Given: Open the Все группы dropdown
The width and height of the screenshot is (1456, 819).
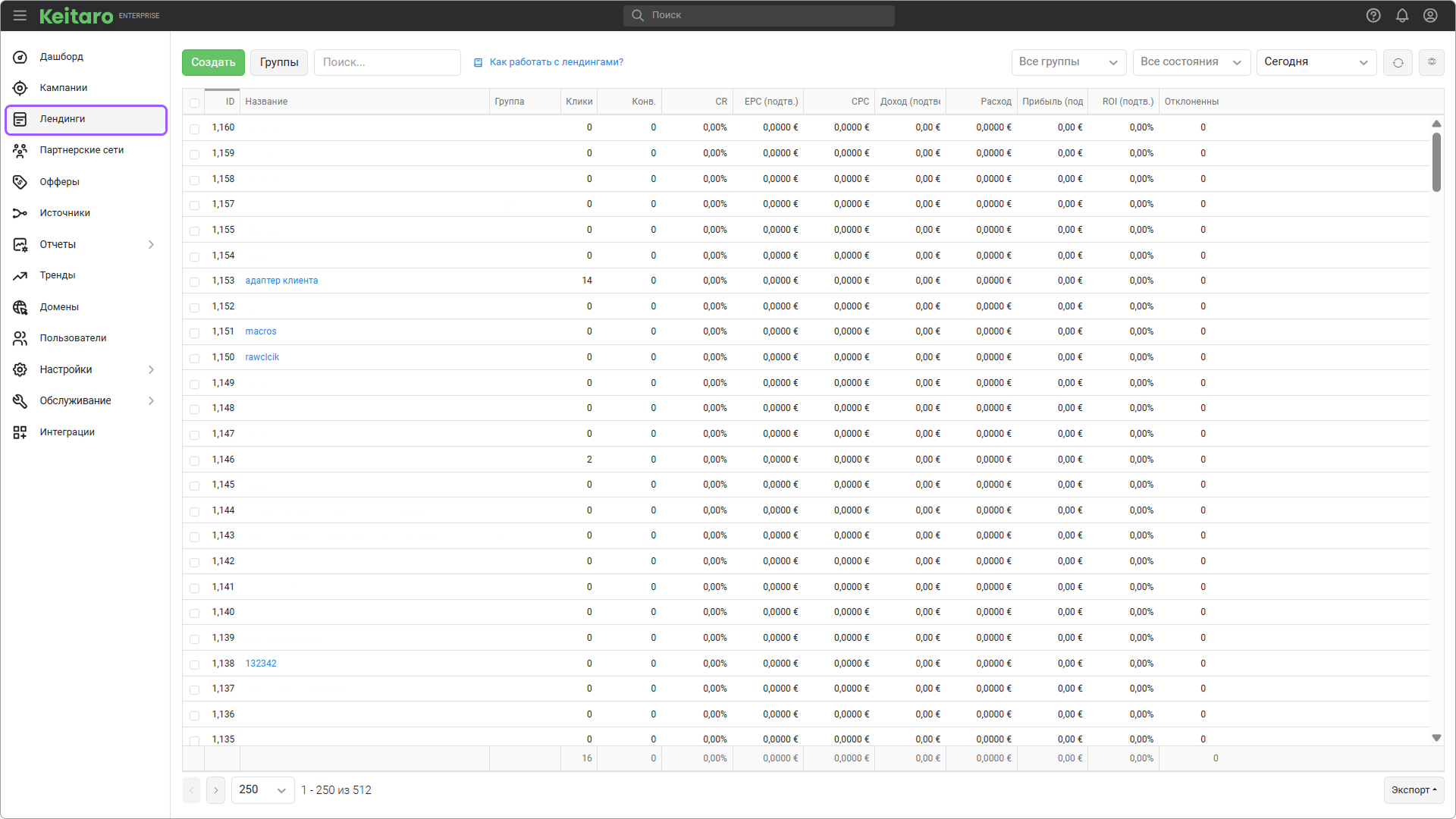Looking at the screenshot, I should tap(1068, 62).
